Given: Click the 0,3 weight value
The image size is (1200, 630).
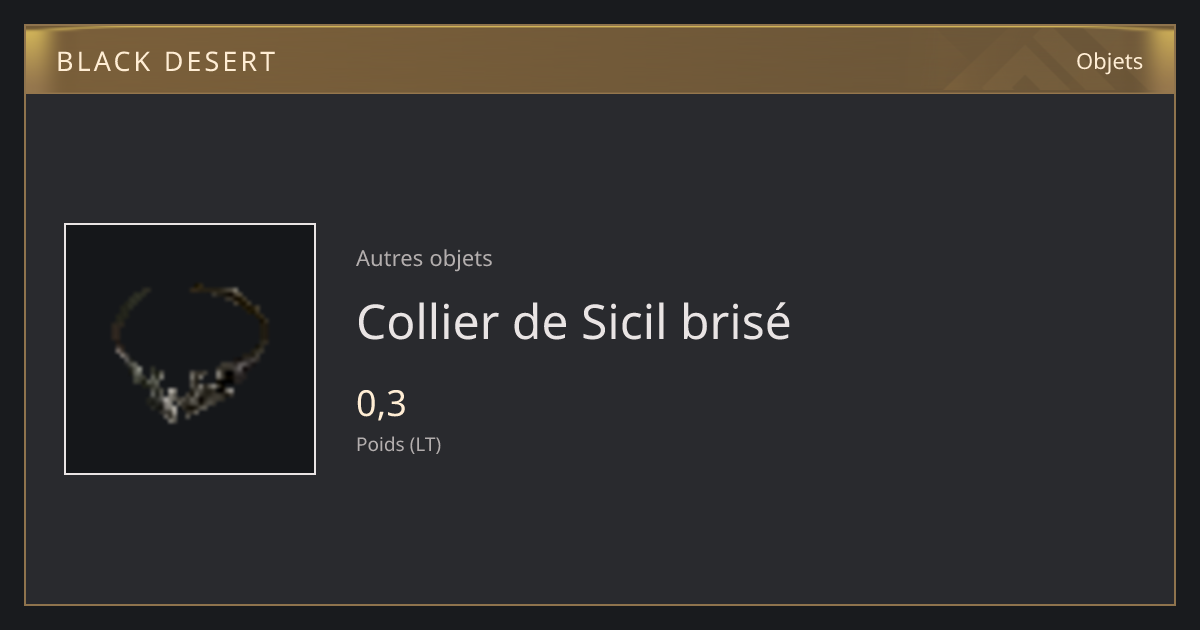Looking at the screenshot, I should tap(381, 404).
